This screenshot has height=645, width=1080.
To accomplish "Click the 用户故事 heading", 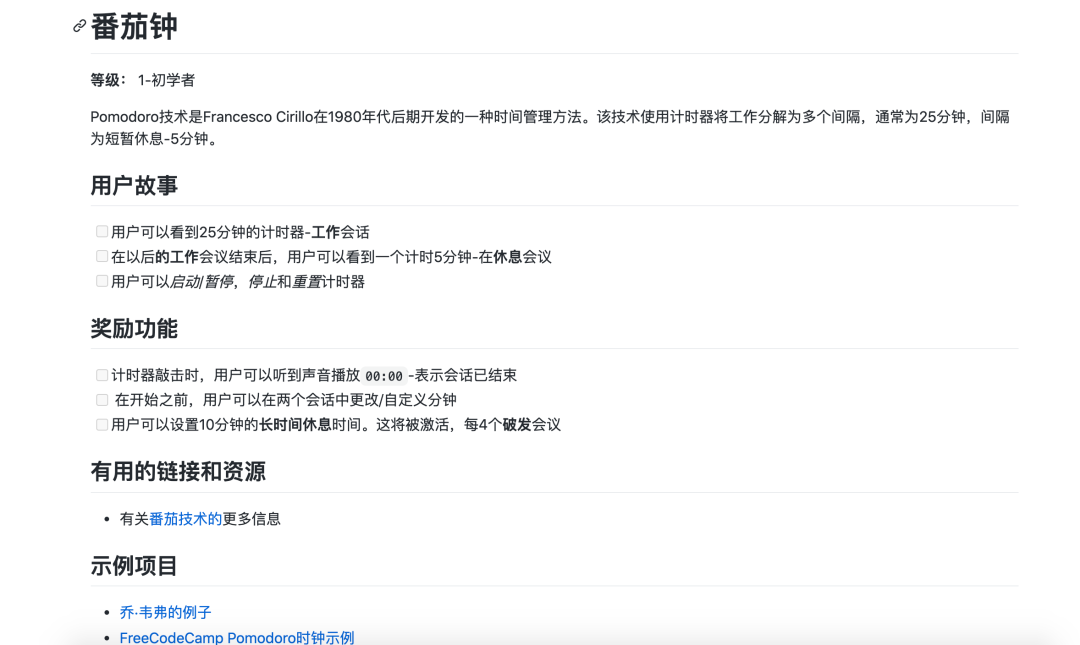I will (x=134, y=185).
